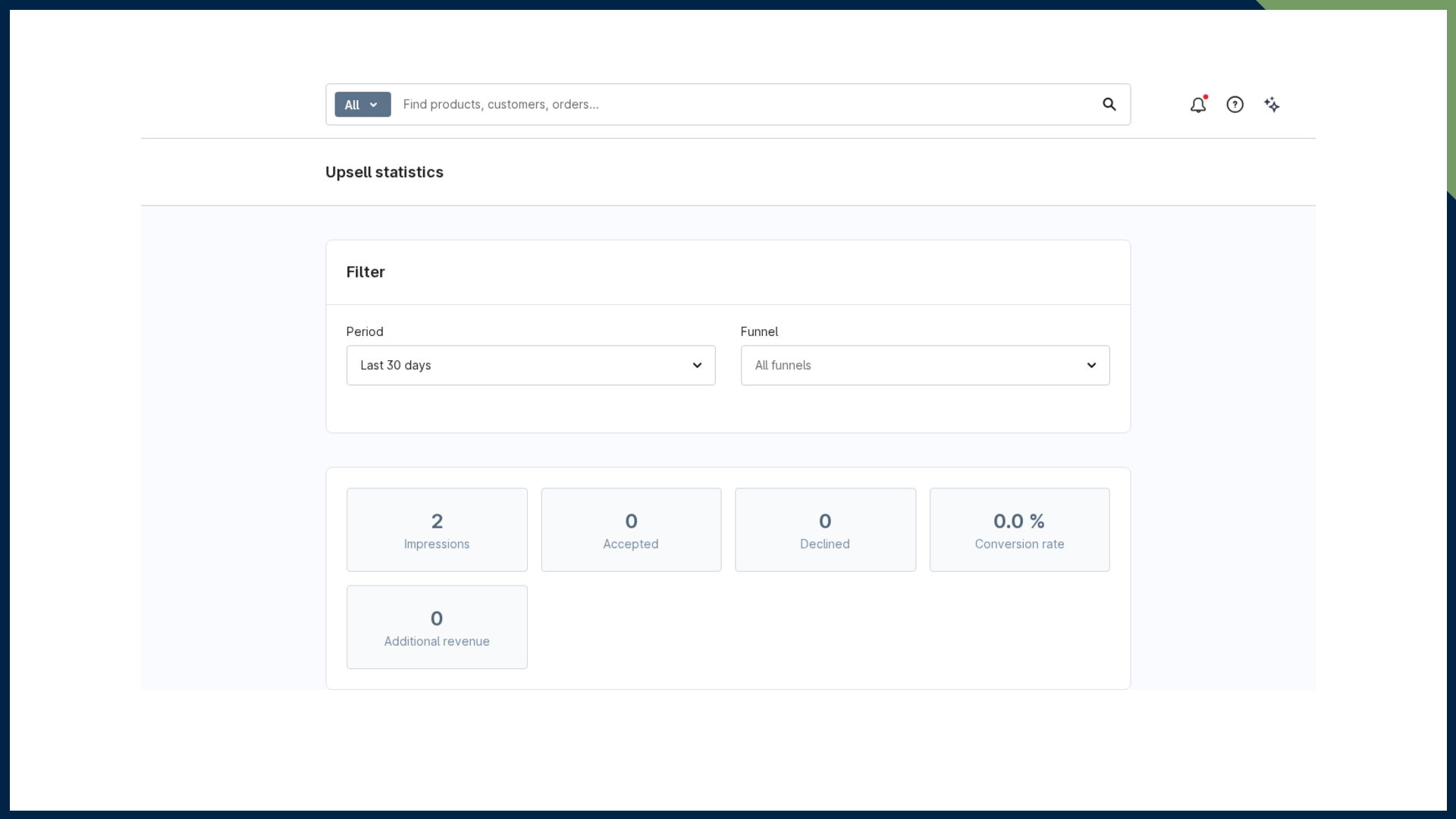Click the search magnifier icon
The height and width of the screenshot is (819, 1456).
(1109, 105)
